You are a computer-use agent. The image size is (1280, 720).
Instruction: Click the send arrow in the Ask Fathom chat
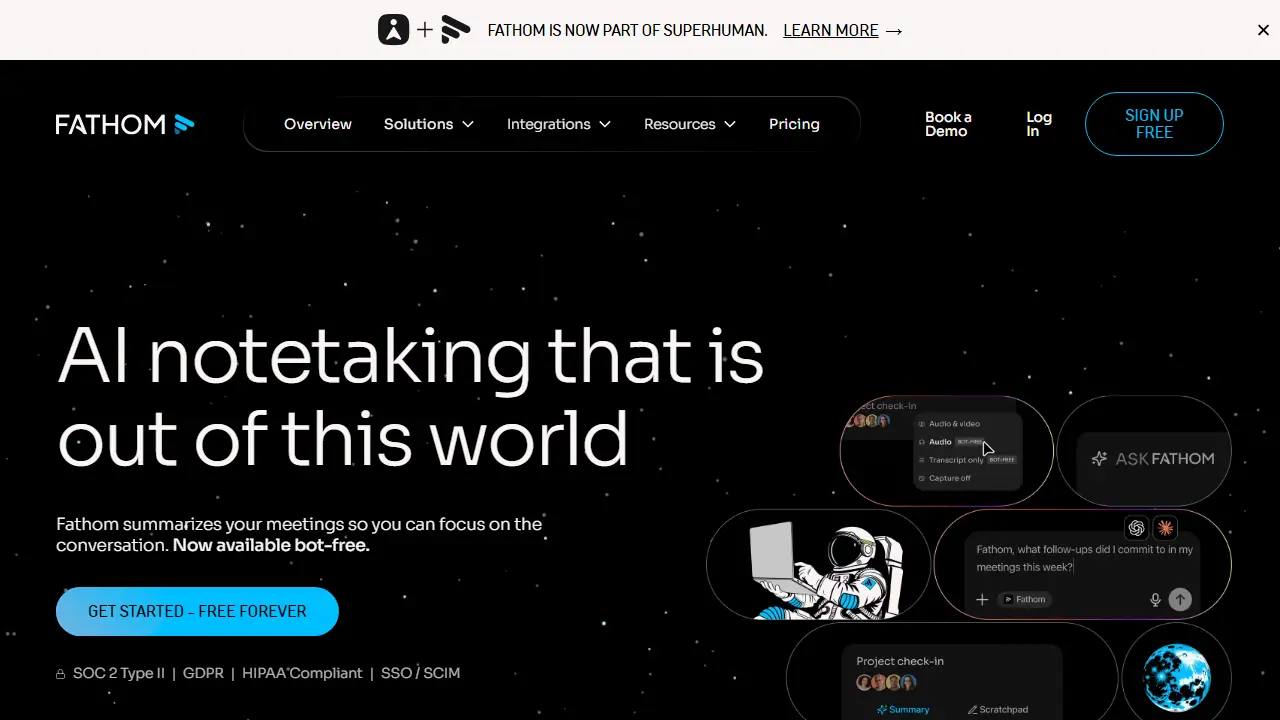pos(1180,599)
